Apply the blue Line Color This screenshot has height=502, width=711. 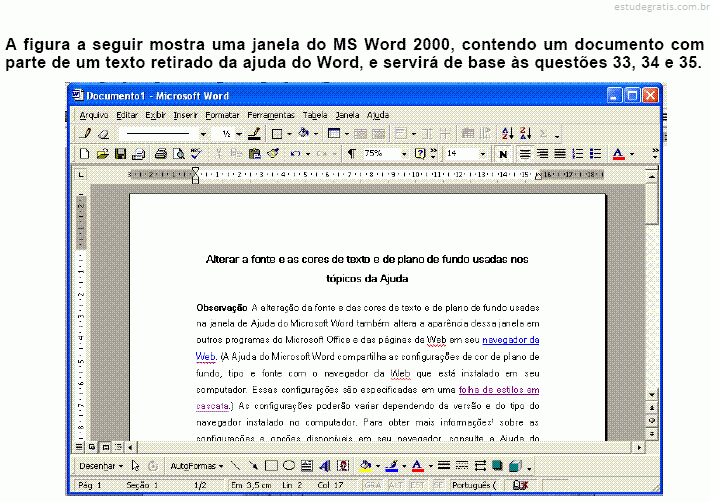click(392, 466)
